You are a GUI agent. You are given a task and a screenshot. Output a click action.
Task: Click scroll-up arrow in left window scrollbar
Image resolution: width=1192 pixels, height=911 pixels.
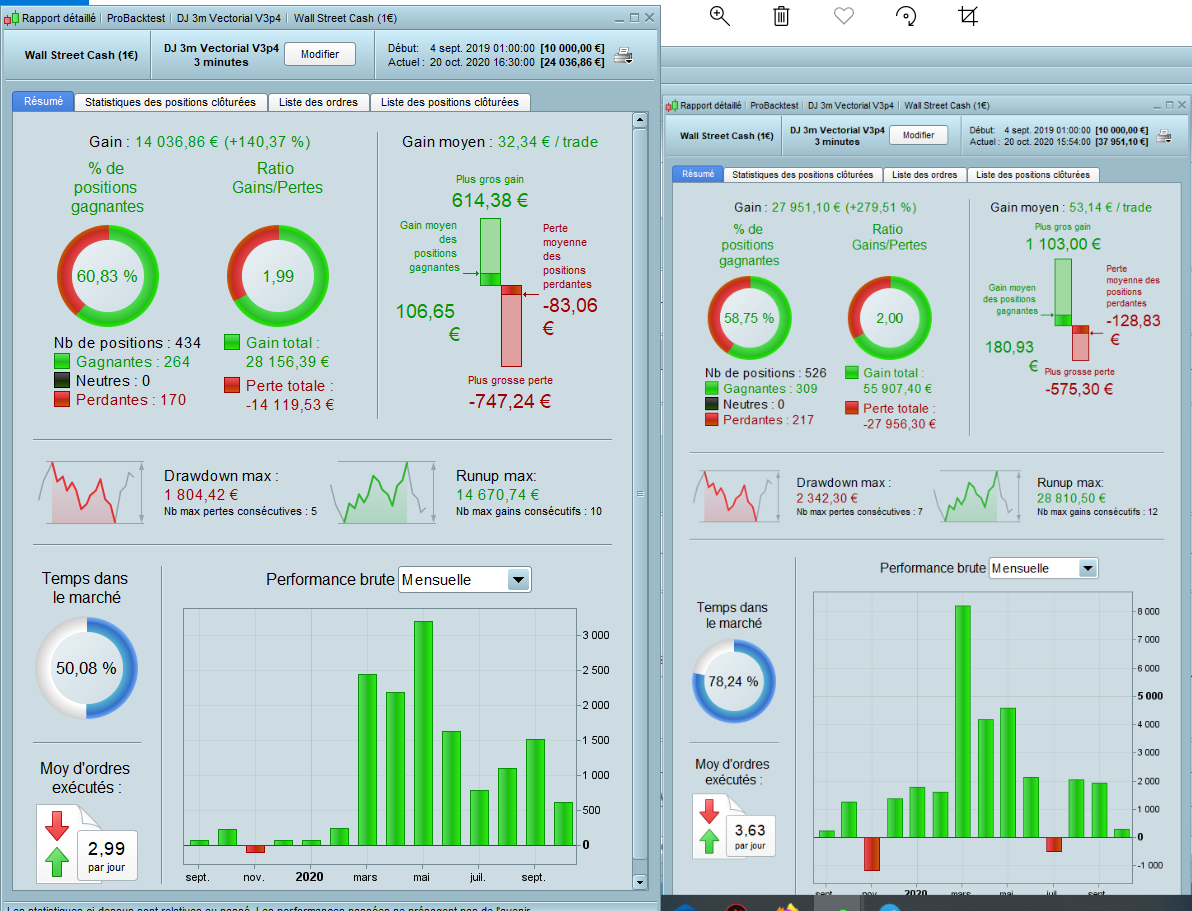point(639,120)
